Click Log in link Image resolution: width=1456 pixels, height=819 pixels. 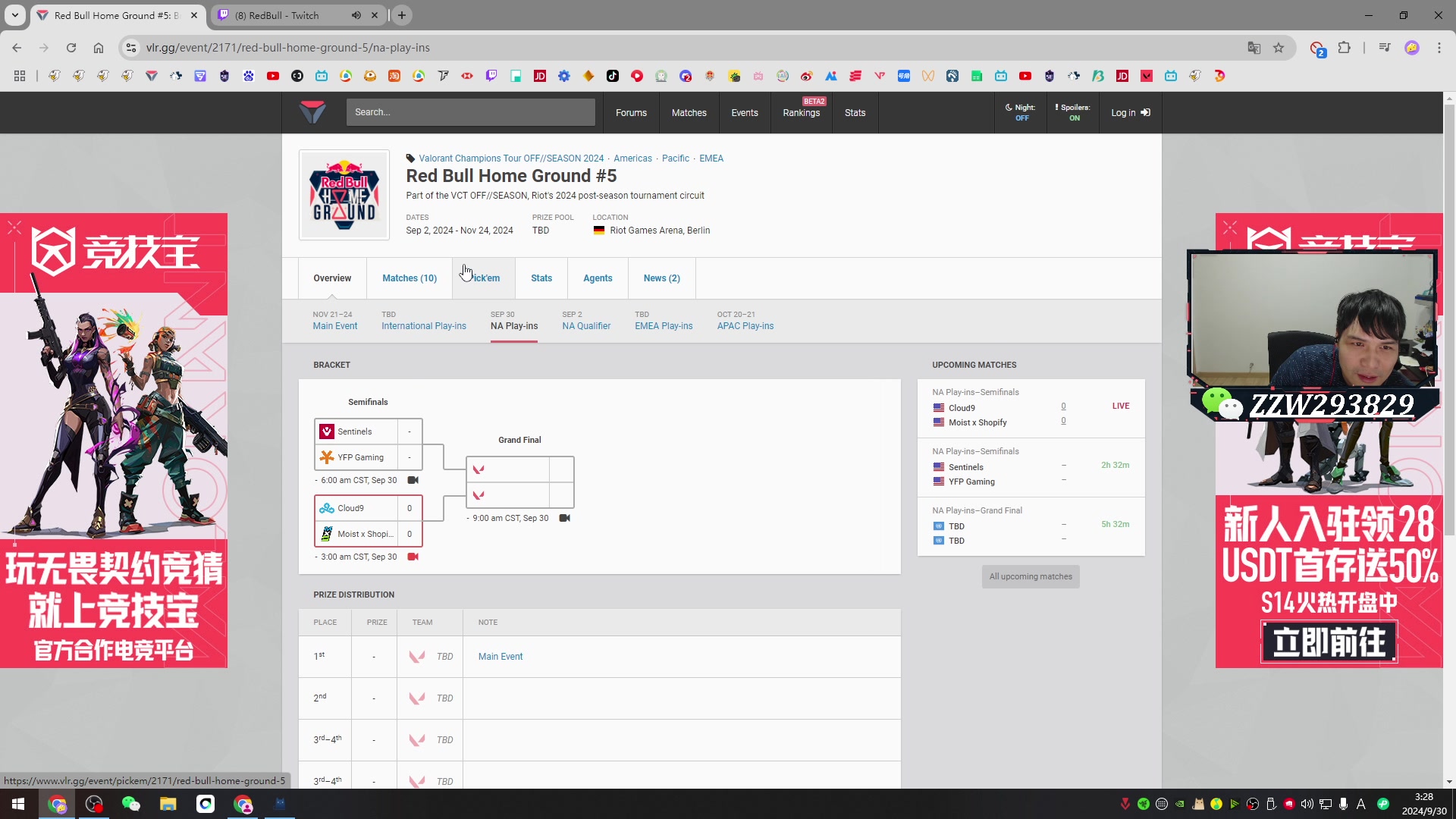pos(1130,112)
